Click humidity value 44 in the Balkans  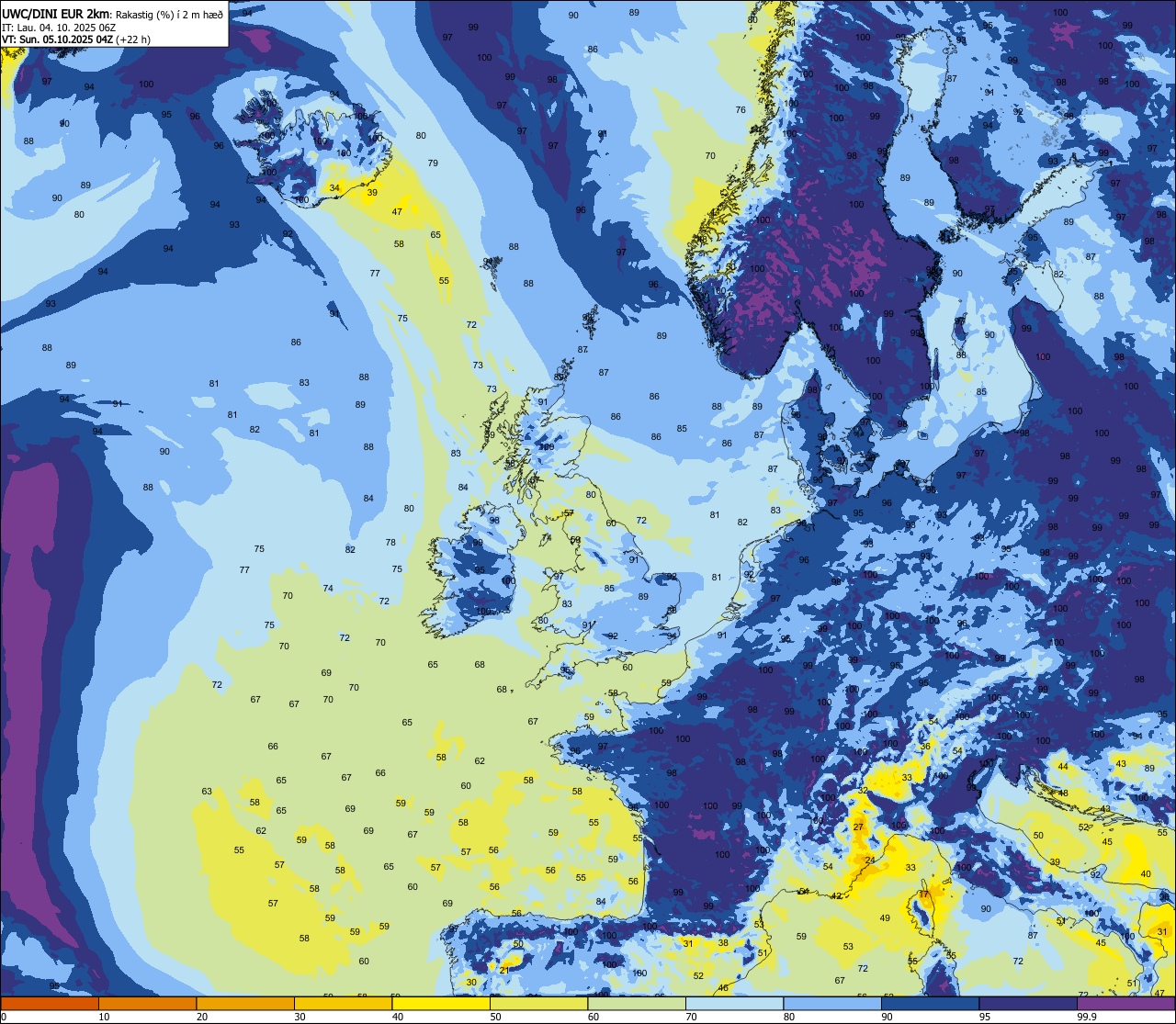click(x=1063, y=766)
